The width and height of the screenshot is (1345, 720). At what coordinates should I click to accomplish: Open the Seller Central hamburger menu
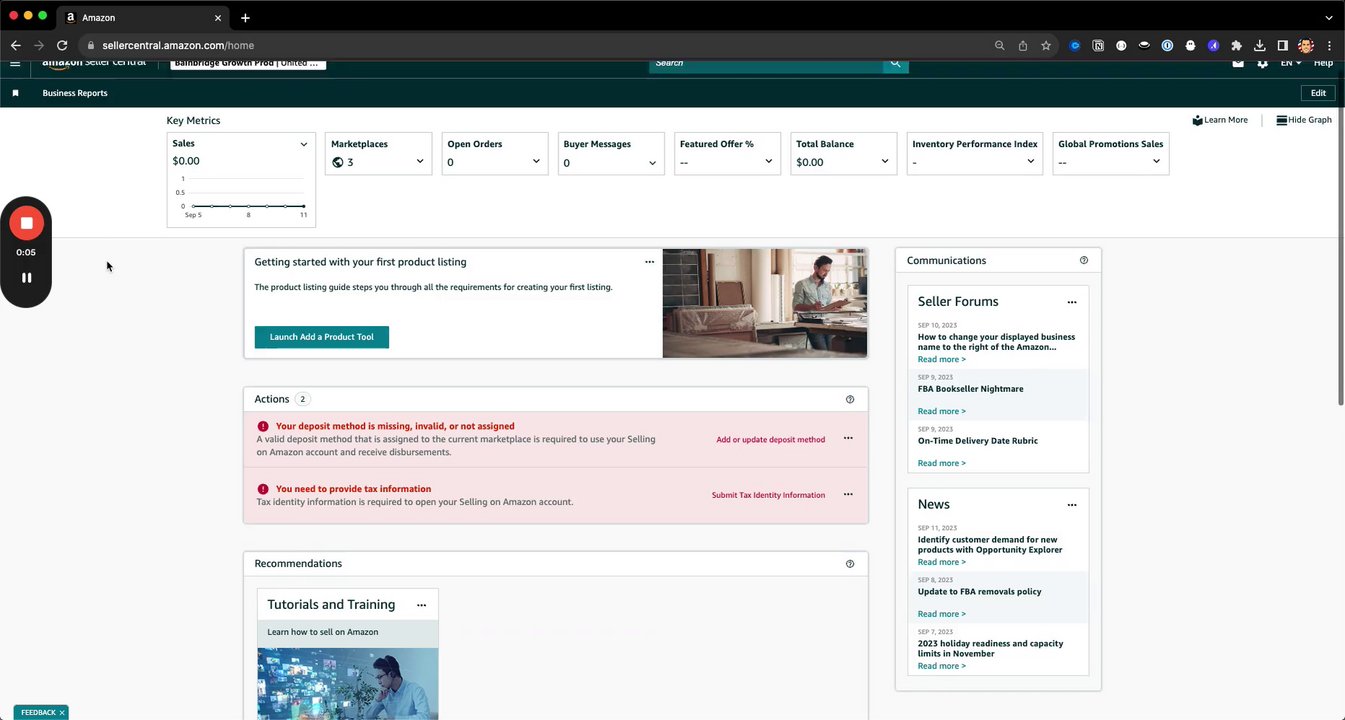tap(15, 63)
